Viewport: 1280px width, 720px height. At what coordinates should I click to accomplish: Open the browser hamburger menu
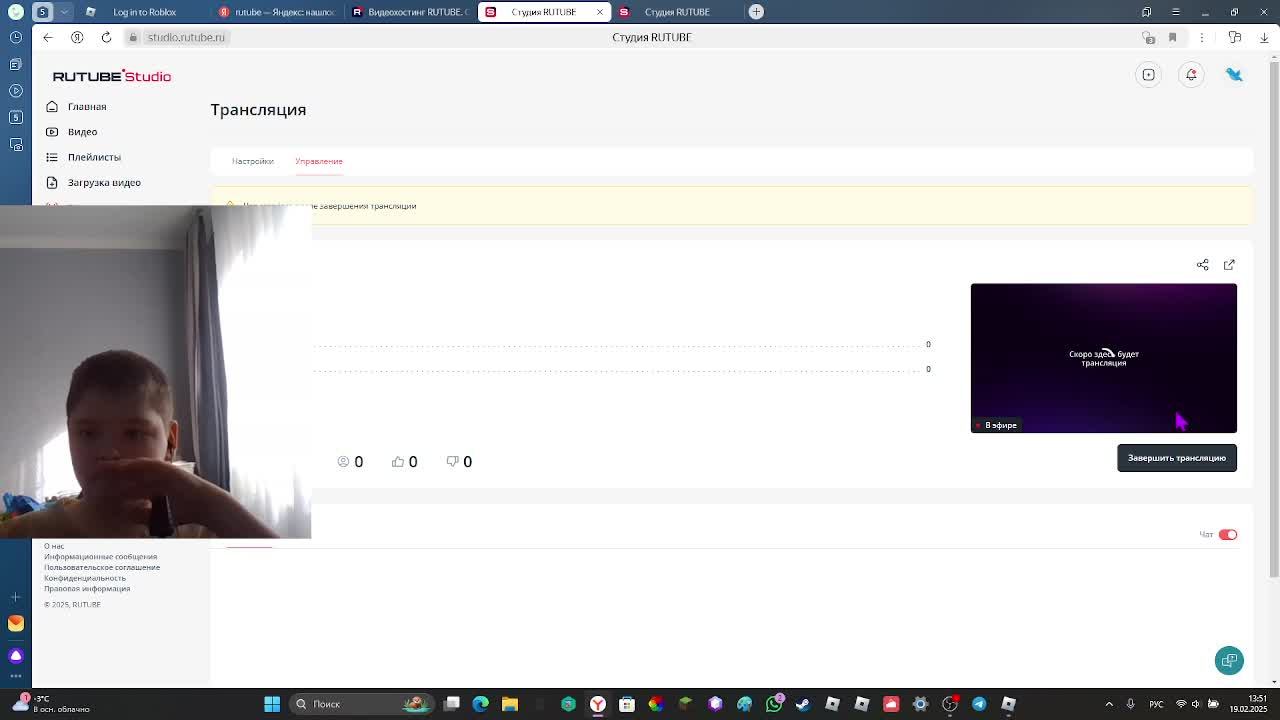click(x=1176, y=12)
